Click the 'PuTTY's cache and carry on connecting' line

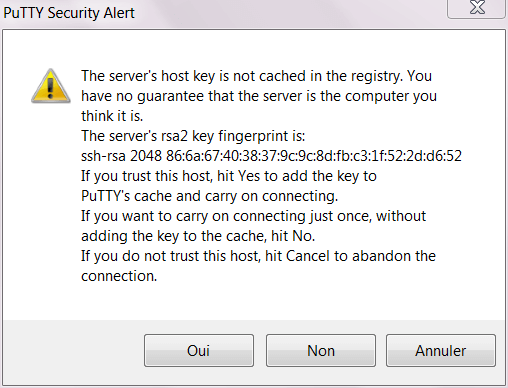coord(209,196)
